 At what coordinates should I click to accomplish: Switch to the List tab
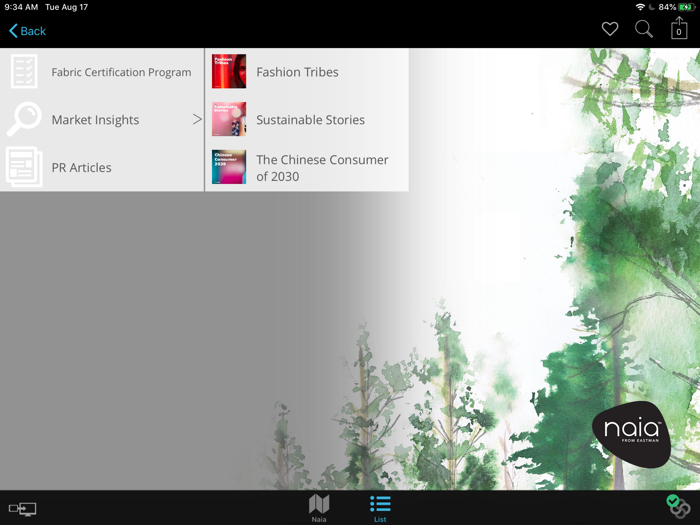[x=380, y=508]
